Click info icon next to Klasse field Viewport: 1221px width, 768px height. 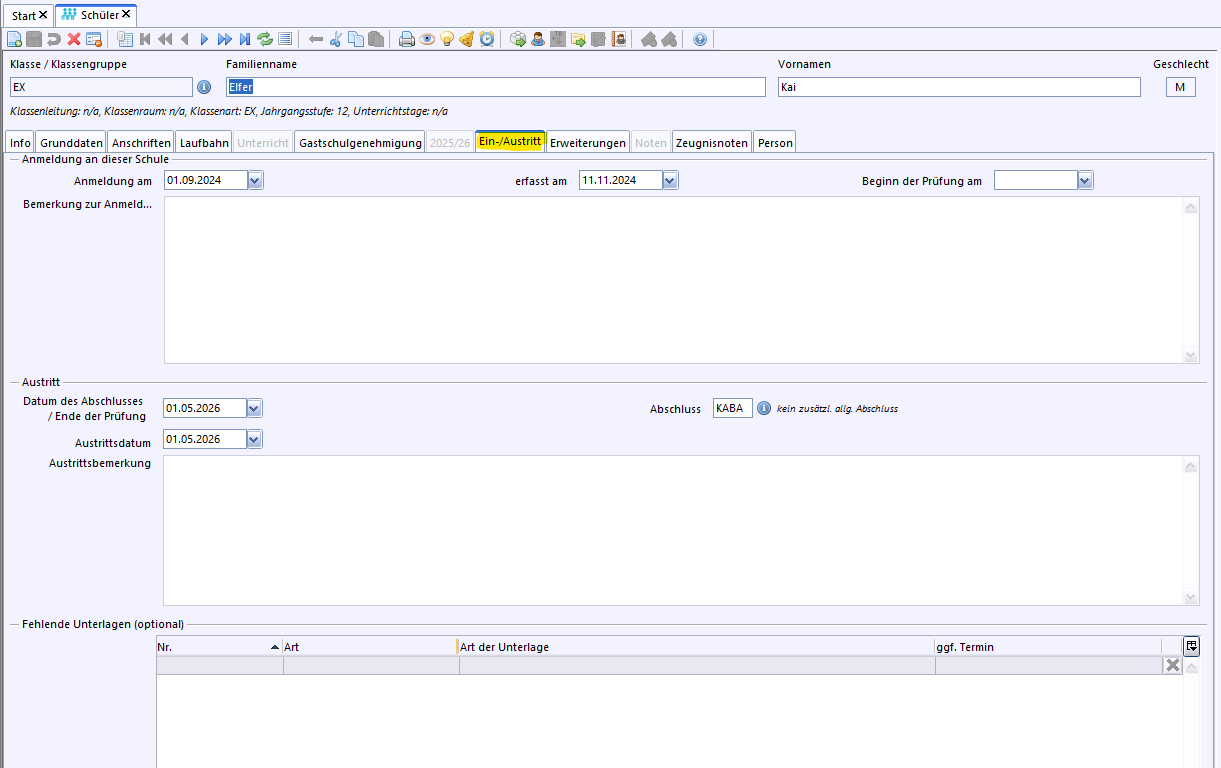click(204, 87)
